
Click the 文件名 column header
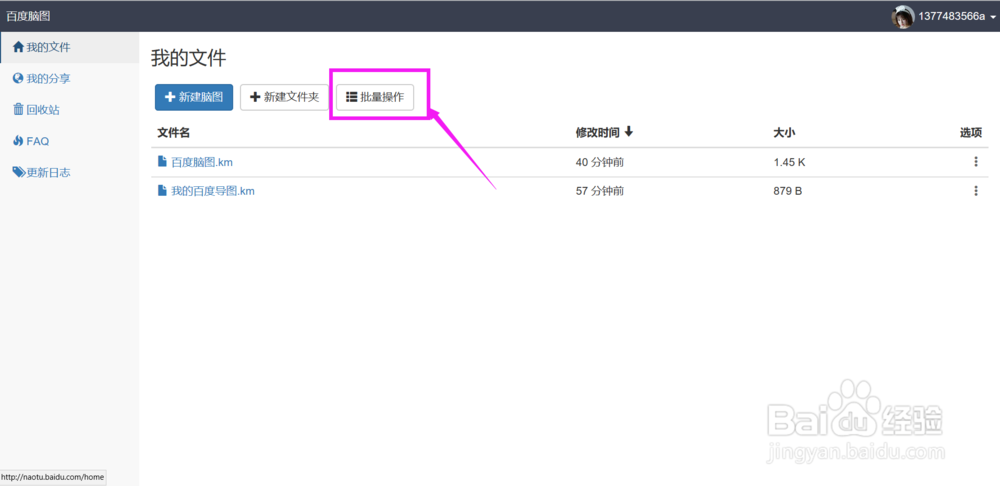(x=173, y=133)
